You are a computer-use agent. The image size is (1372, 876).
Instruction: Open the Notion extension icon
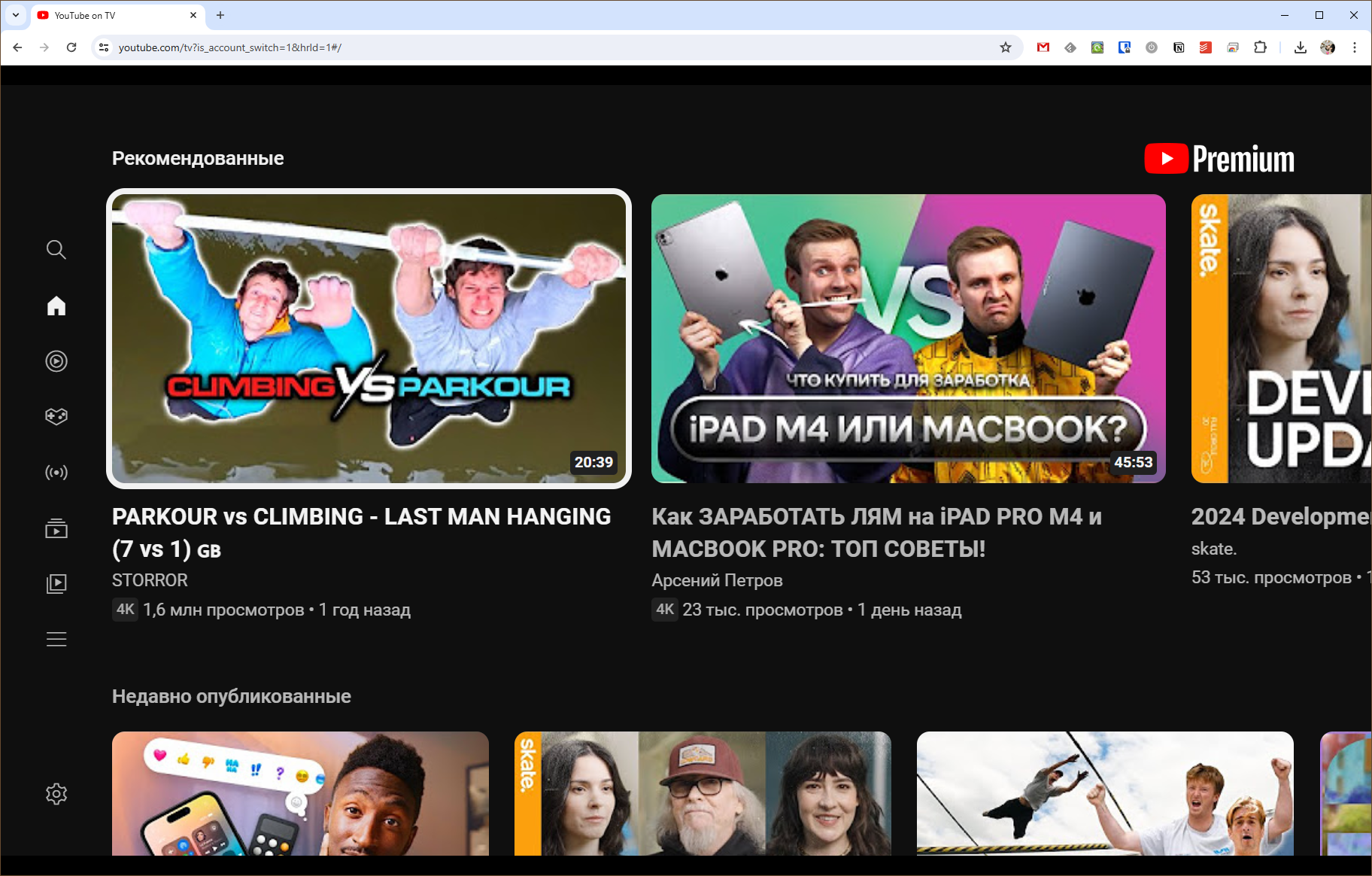1179,47
